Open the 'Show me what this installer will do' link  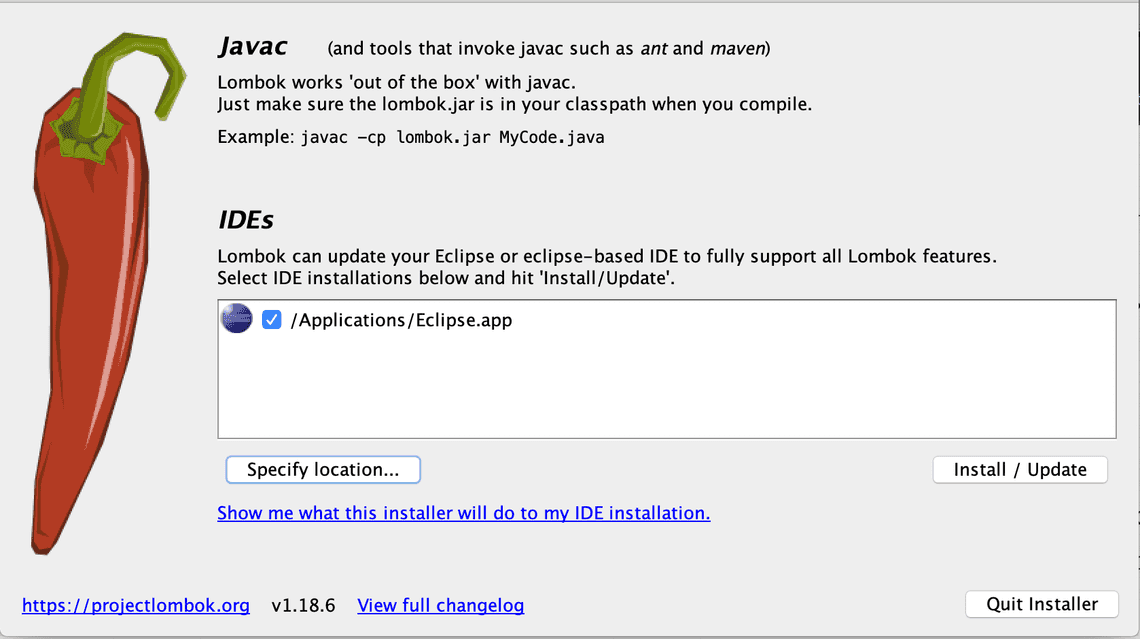pyautogui.click(x=463, y=513)
